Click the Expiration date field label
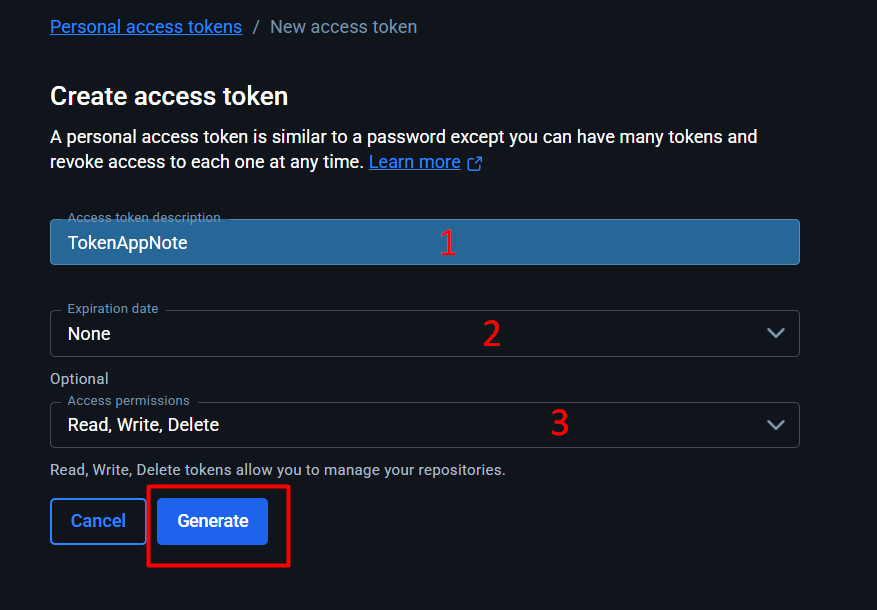Screen dimensions: 877x610 [x=112, y=309]
